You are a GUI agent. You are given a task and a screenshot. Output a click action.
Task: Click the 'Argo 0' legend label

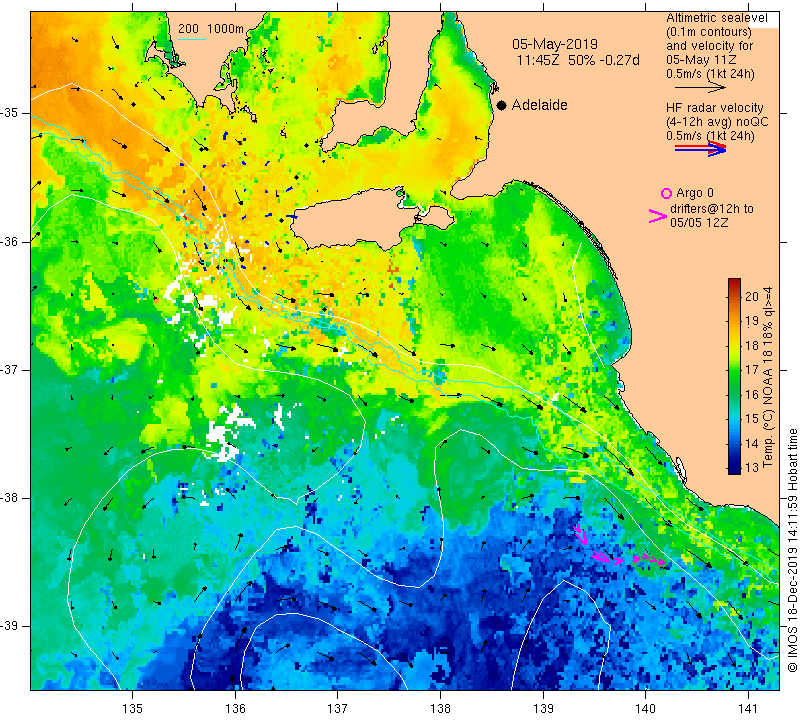click(695, 193)
